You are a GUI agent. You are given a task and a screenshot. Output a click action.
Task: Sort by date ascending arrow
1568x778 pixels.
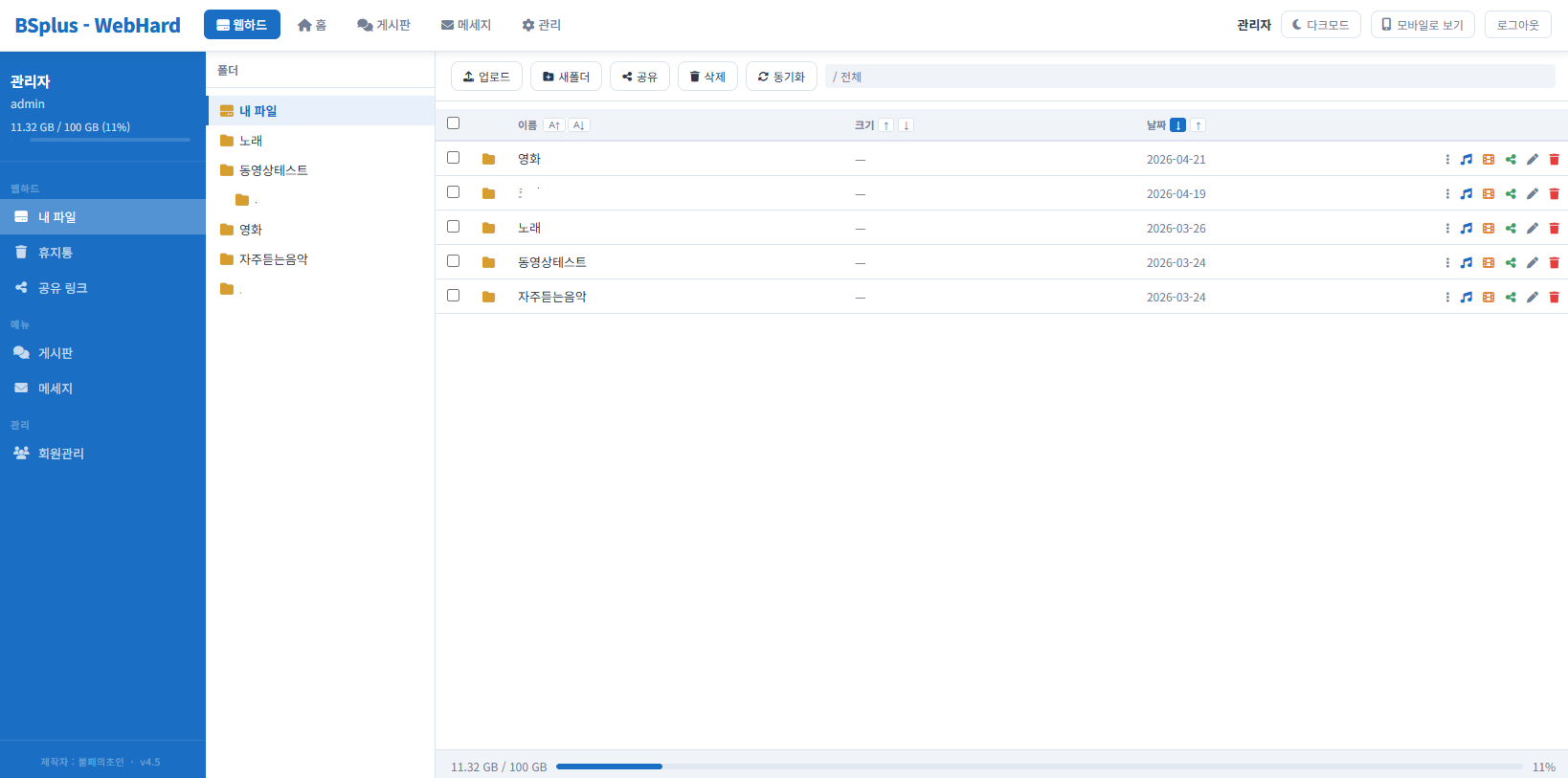(x=1198, y=125)
